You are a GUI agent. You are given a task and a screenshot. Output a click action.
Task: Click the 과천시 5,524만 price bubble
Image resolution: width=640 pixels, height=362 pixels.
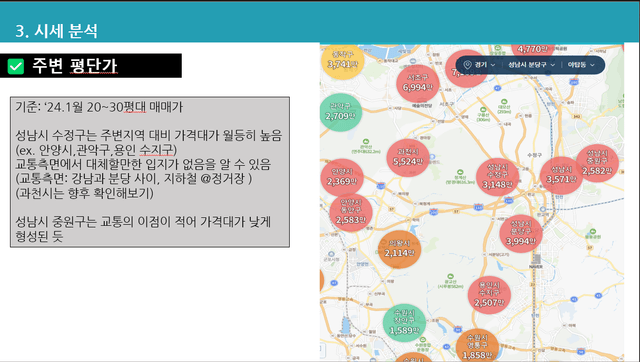pyautogui.click(x=408, y=158)
